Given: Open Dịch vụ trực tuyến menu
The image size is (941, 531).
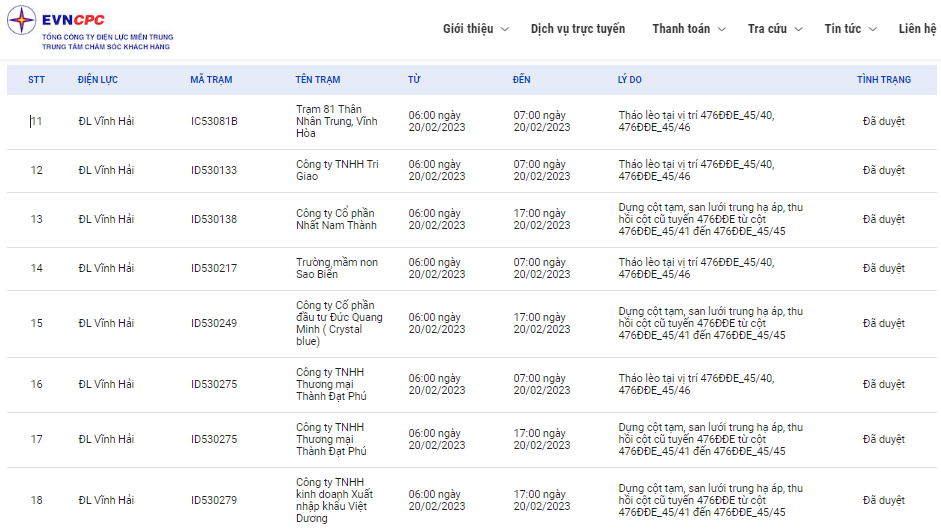Looking at the screenshot, I should pyautogui.click(x=577, y=29).
